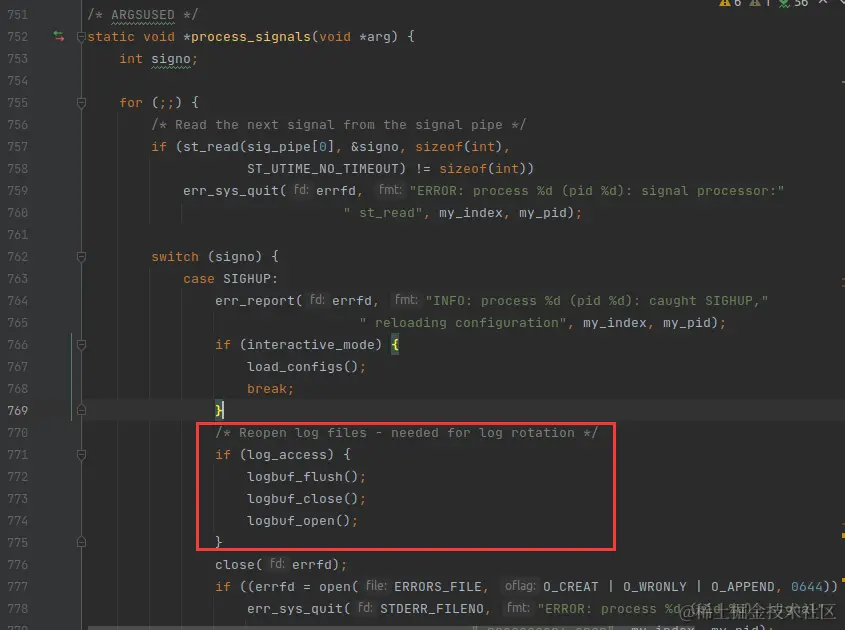Click line number 769 in the gutter
845x630 pixels.
click(17, 411)
